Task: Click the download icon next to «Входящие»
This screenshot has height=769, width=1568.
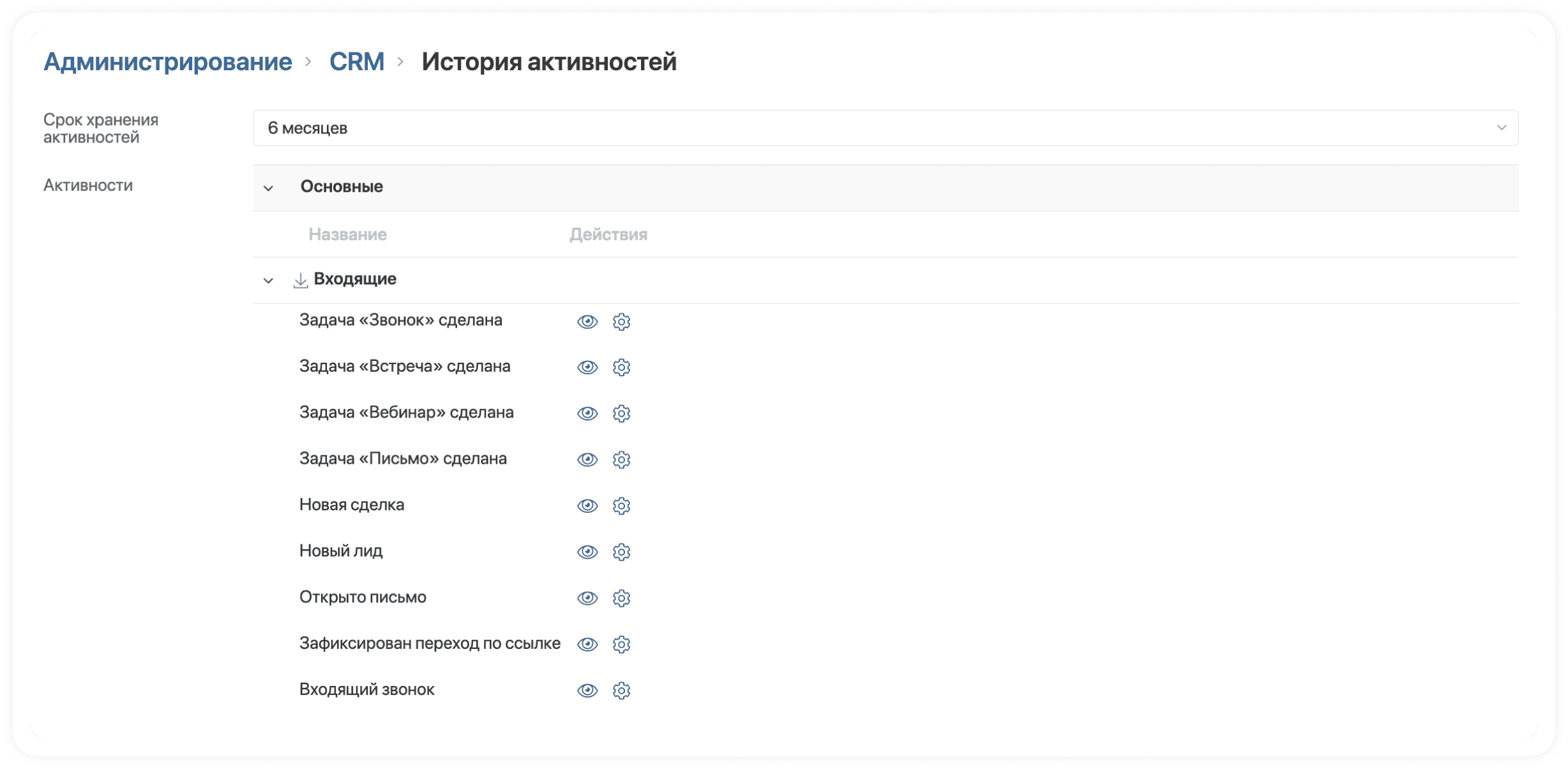Action: point(300,279)
